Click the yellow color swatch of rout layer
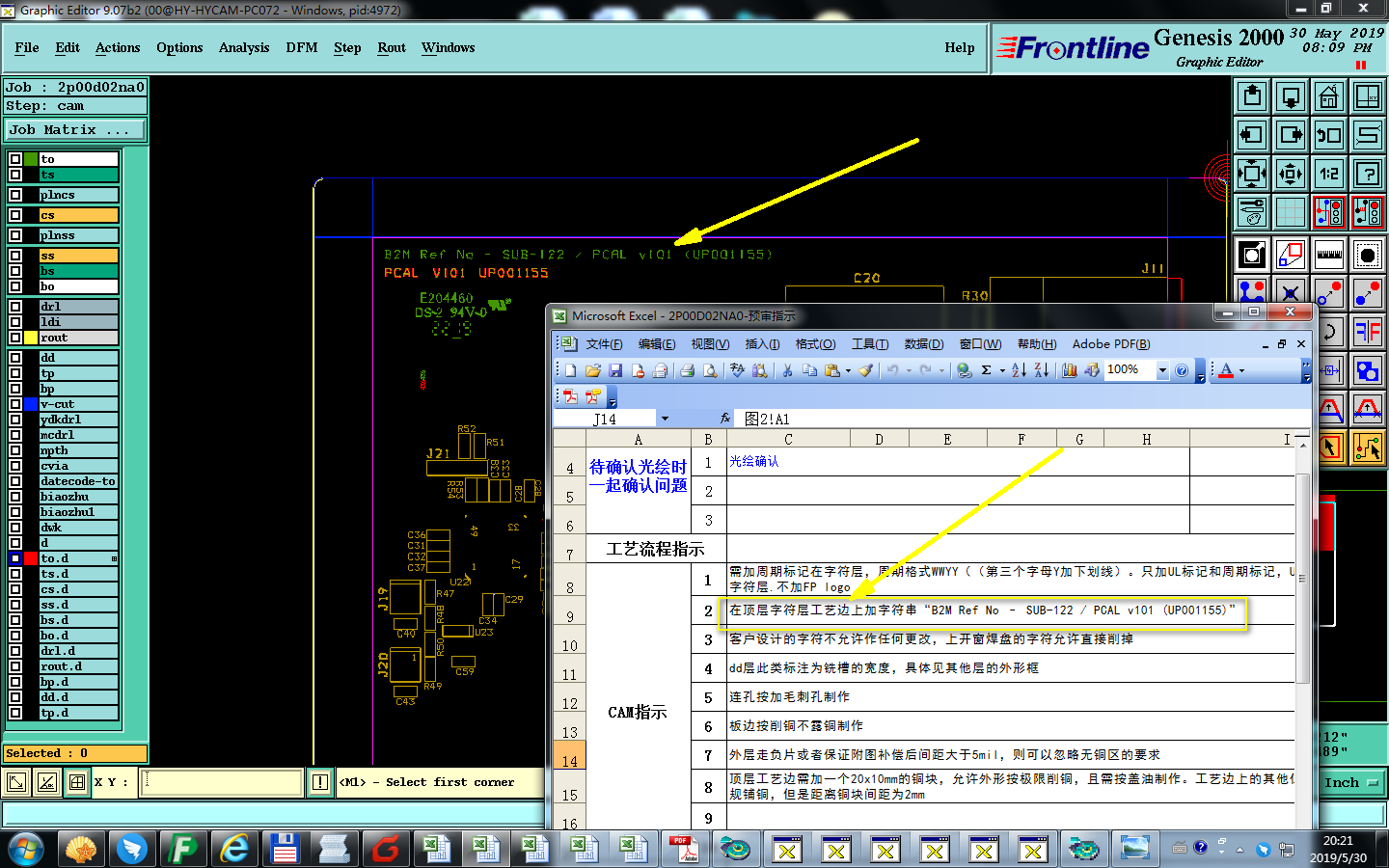The height and width of the screenshot is (868, 1389). point(31,338)
